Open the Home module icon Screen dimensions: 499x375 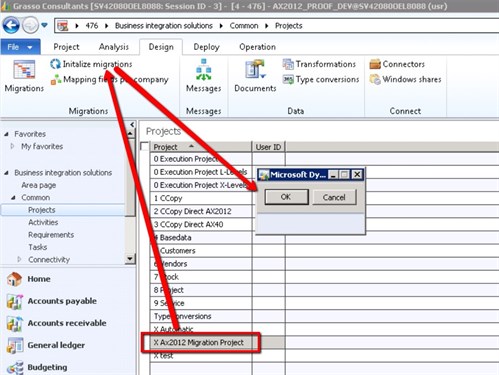click(x=14, y=279)
